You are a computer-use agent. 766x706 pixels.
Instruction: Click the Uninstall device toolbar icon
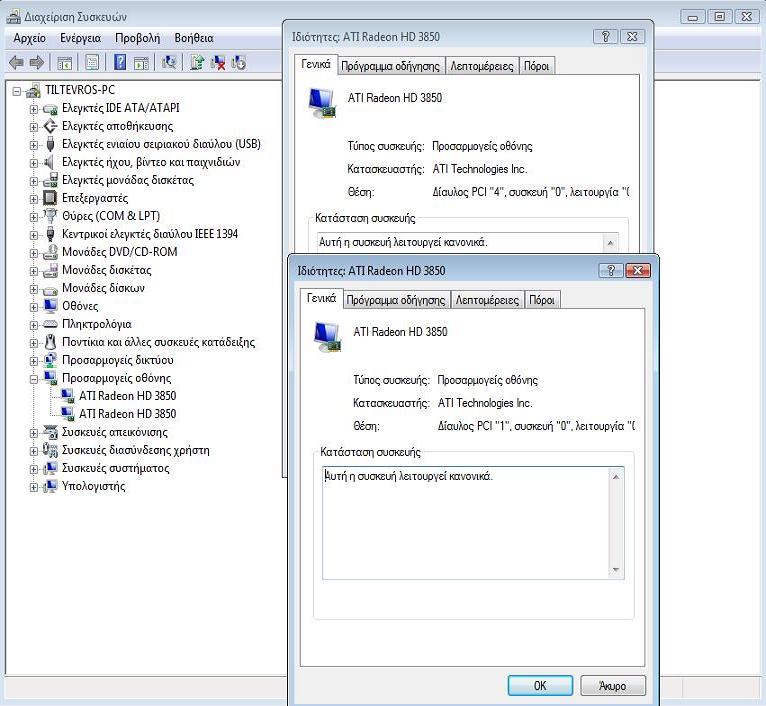218,63
